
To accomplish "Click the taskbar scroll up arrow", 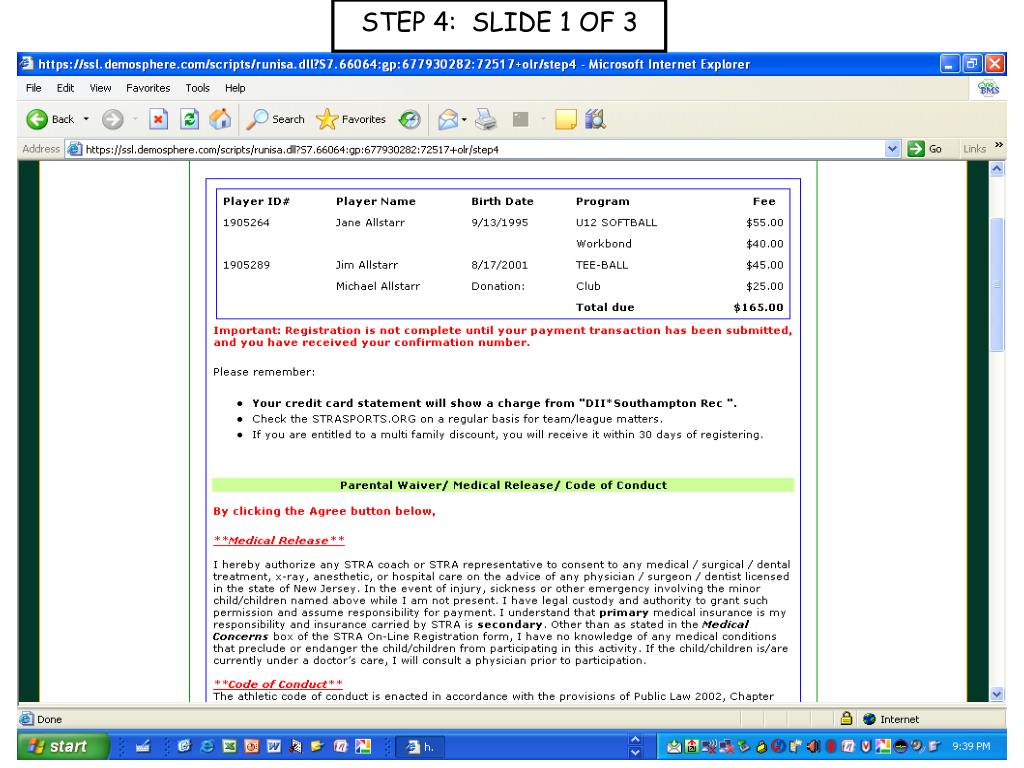I will pos(635,740).
